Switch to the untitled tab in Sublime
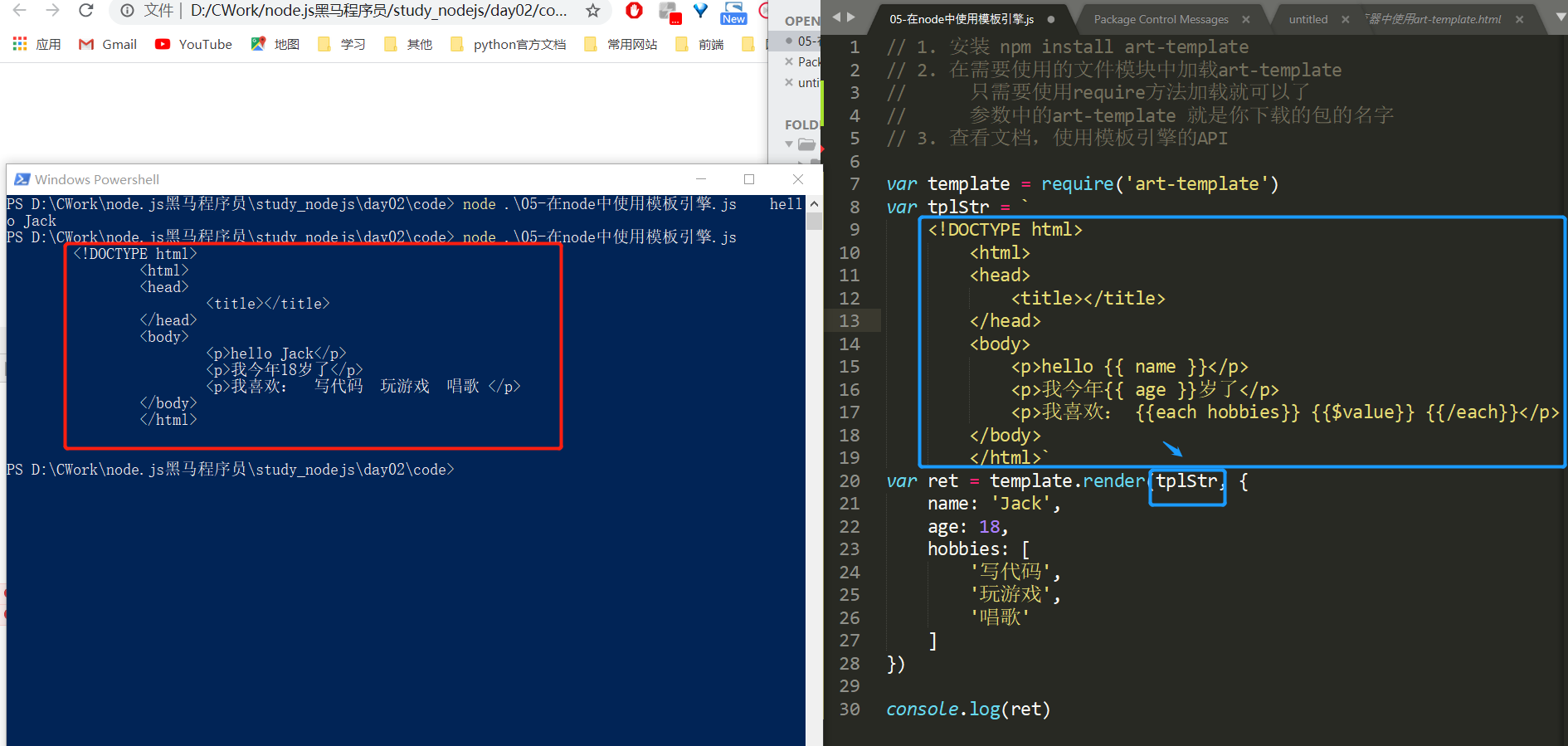This screenshot has width=1568, height=746. [1307, 19]
